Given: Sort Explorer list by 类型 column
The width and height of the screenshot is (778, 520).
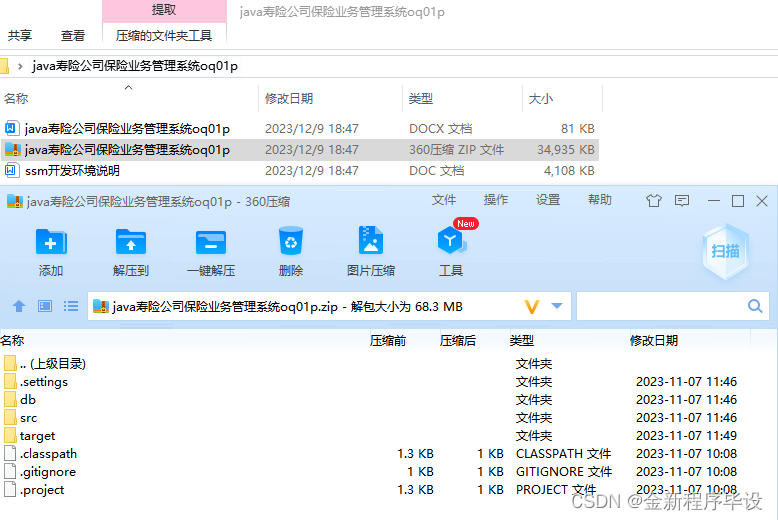Looking at the screenshot, I should click(x=421, y=99).
